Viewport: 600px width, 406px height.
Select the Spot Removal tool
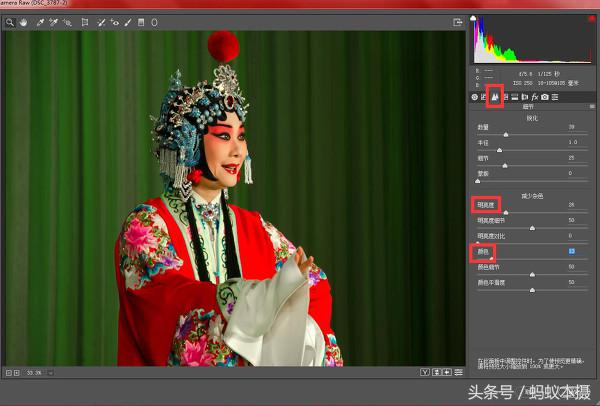tap(101, 23)
